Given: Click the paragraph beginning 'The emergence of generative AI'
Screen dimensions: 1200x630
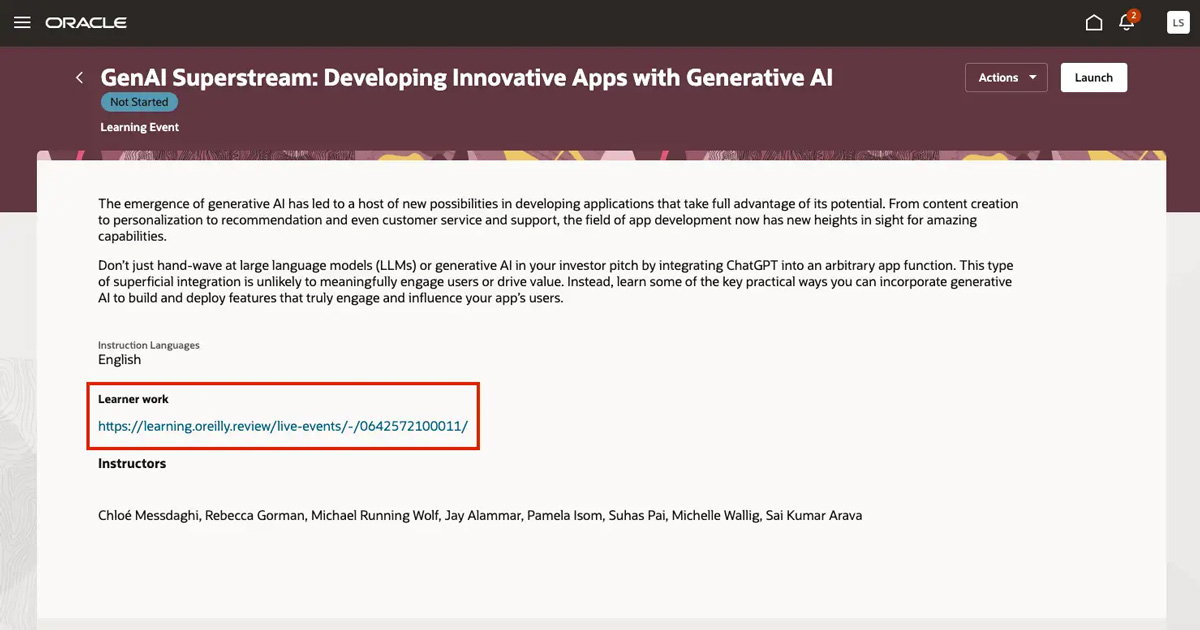Looking at the screenshot, I should pos(558,220).
